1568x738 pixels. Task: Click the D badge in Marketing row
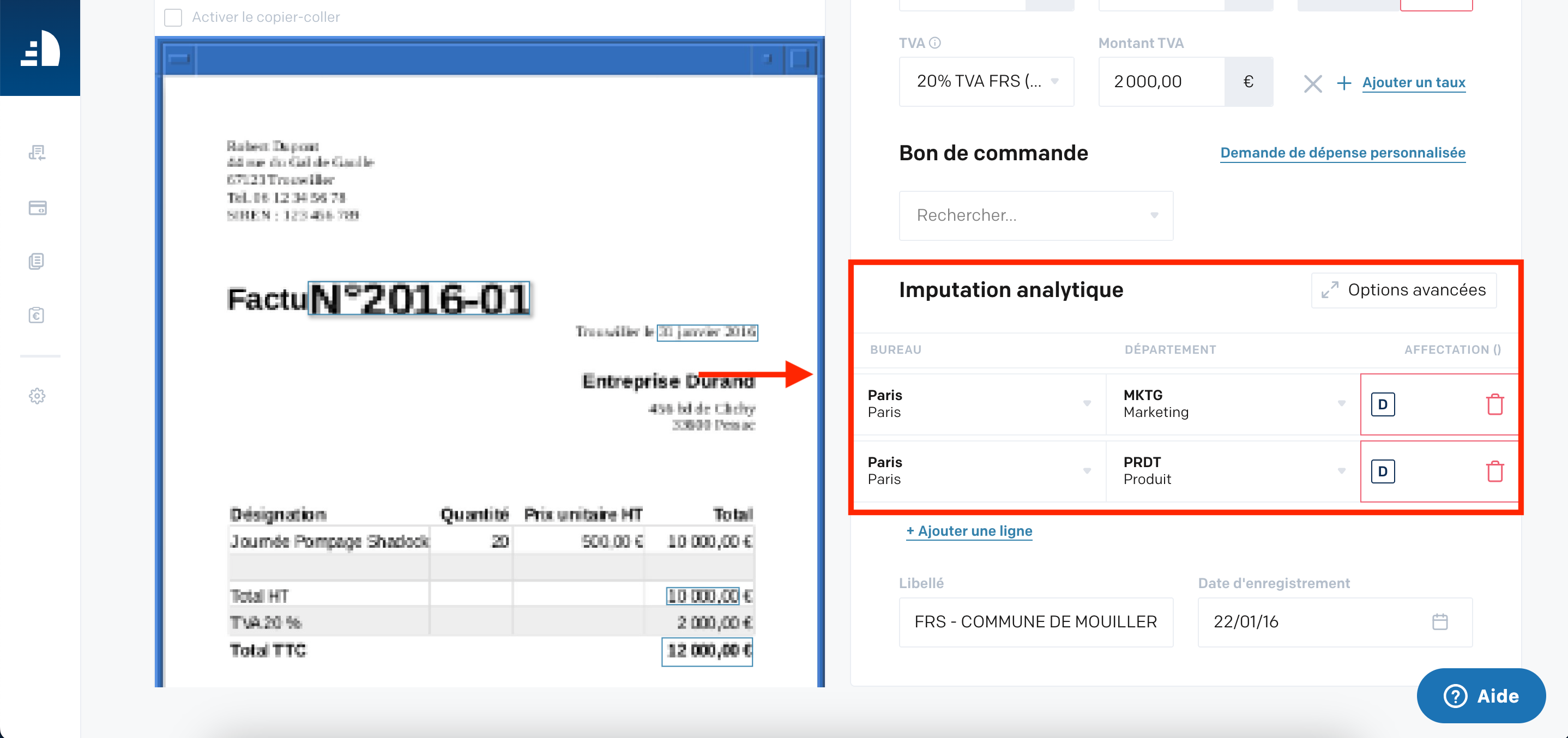[x=1382, y=404]
